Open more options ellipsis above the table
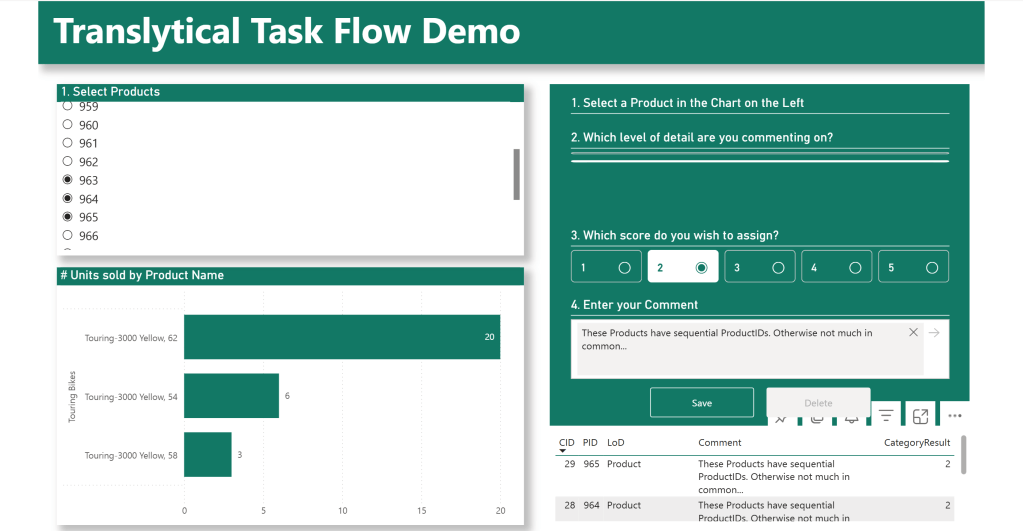 [x=954, y=415]
